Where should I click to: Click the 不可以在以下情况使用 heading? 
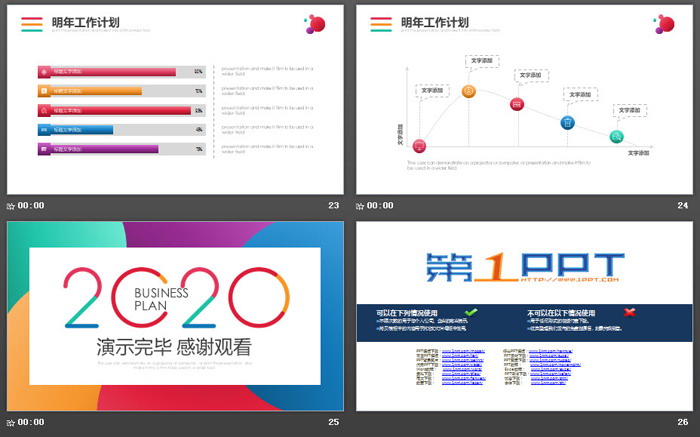[561, 312]
